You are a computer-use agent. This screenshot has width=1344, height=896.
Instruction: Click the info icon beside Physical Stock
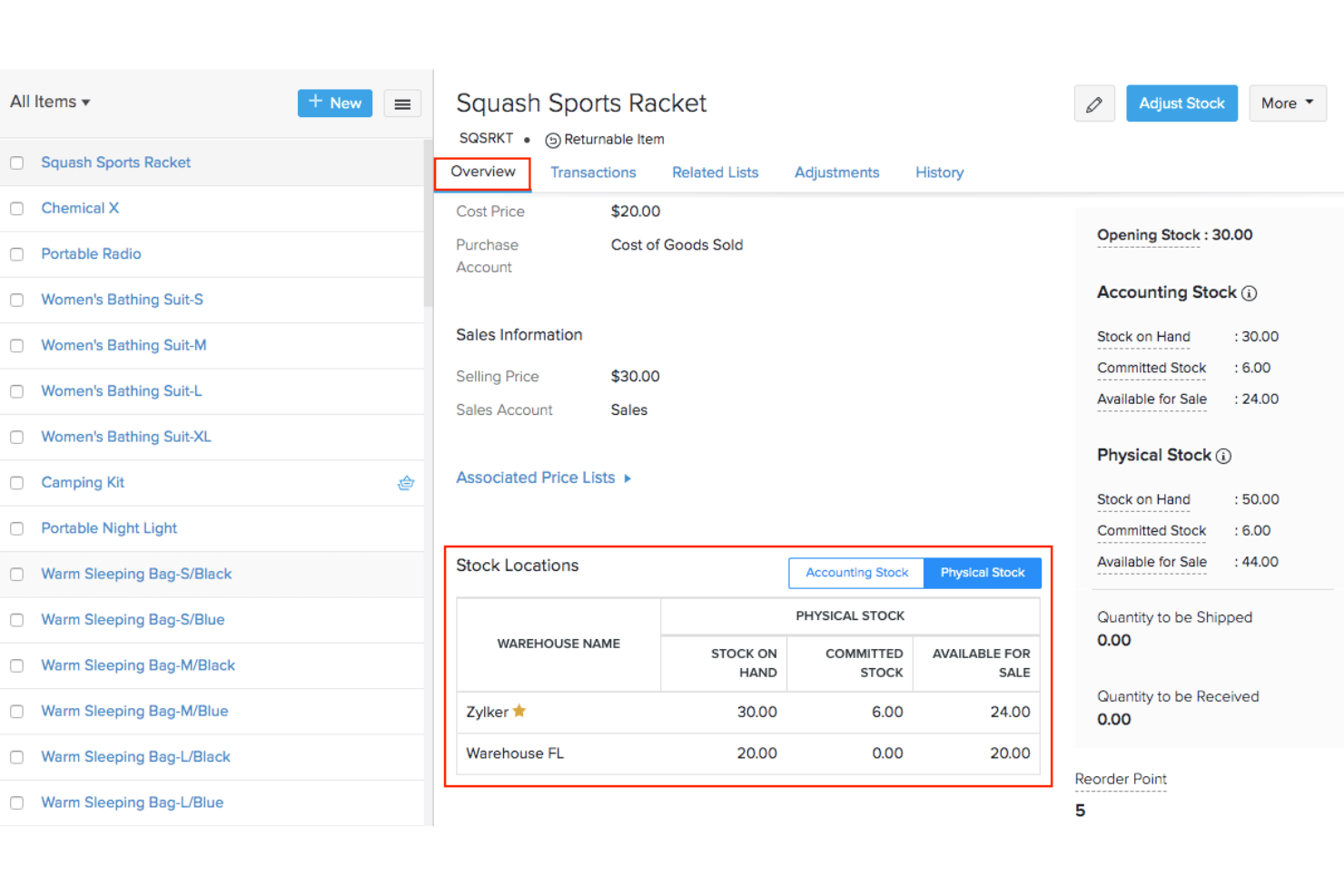tap(1224, 456)
